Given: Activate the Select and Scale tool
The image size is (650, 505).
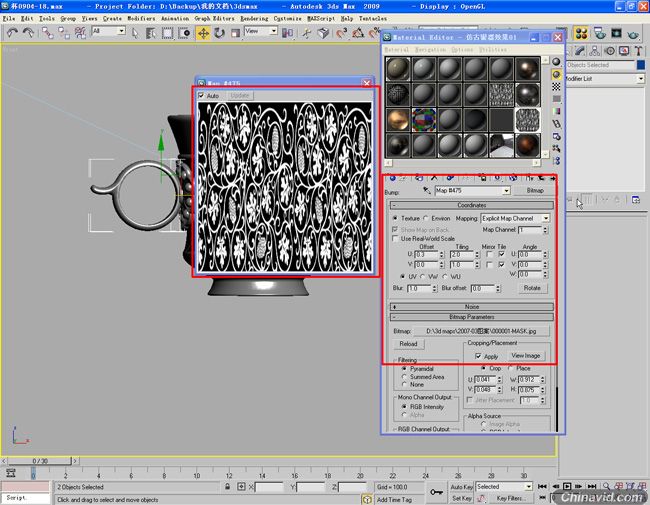Looking at the screenshot, I should tap(235, 33).
